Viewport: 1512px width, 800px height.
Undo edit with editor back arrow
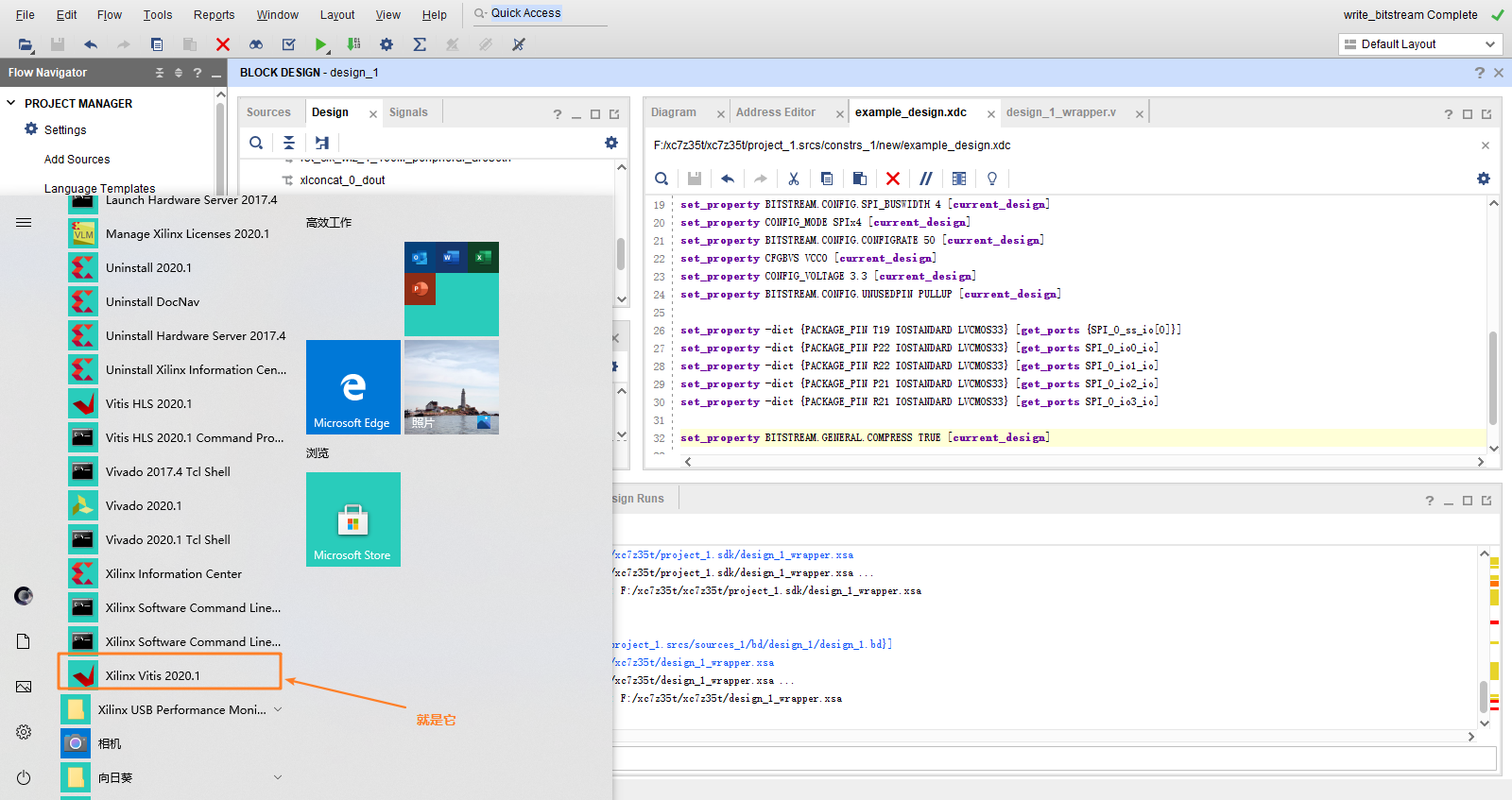point(728,179)
